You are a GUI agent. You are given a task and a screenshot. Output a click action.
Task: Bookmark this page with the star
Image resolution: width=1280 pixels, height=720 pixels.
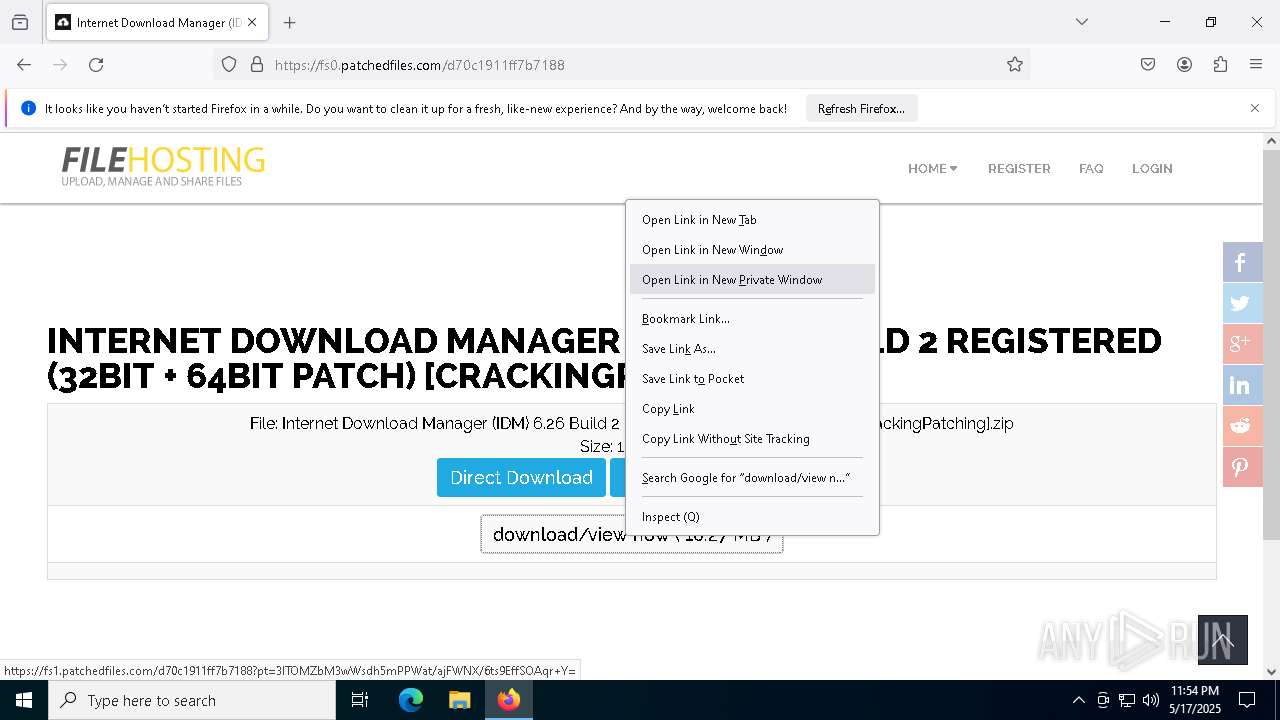[x=1015, y=65]
